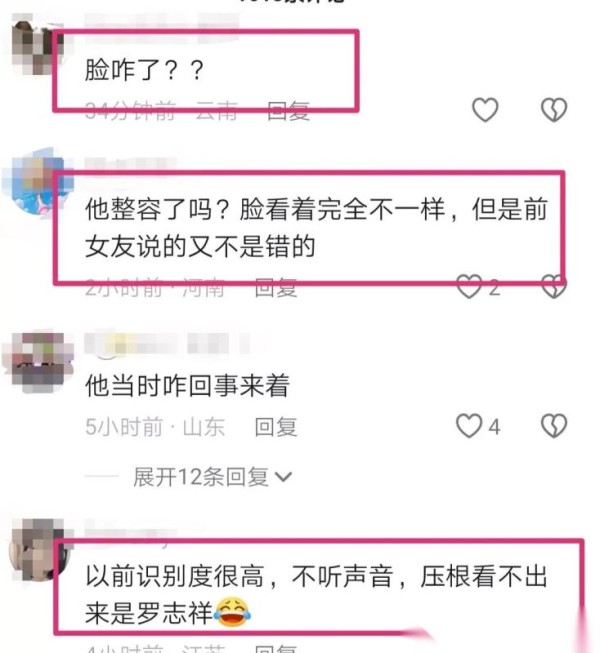Screen dimensions: 600x653
Task: Reply to the Henan comment about 整容
Action: (276, 287)
